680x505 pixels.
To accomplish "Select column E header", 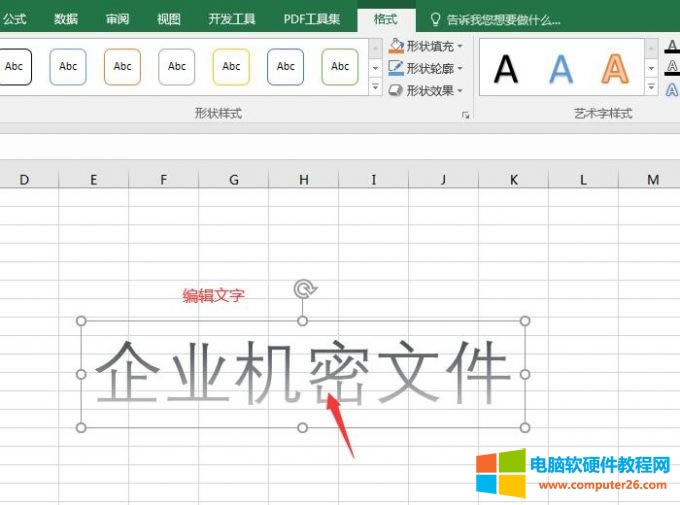I will tap(94, 179).
